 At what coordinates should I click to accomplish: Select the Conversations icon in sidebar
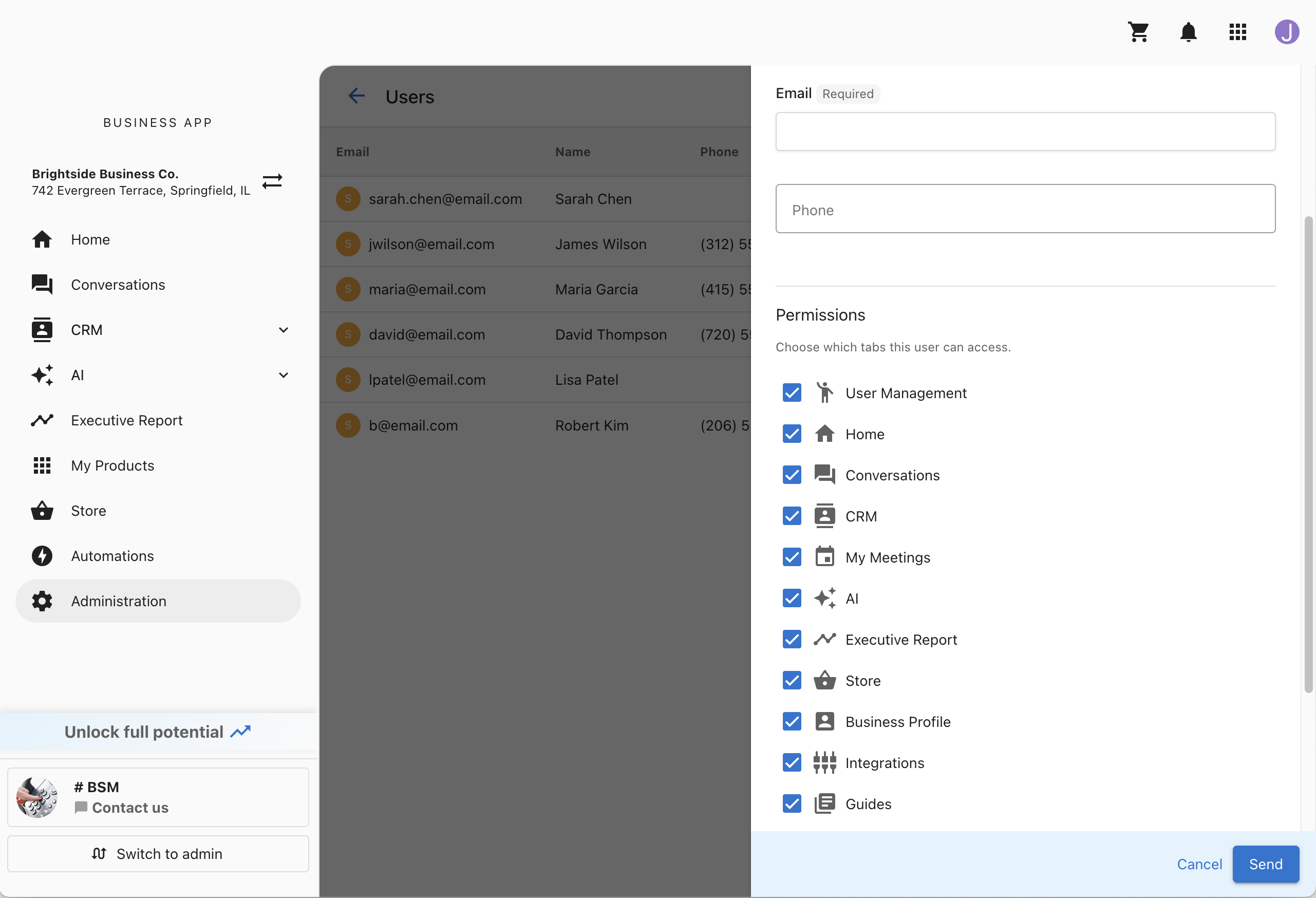pos(42,284)
